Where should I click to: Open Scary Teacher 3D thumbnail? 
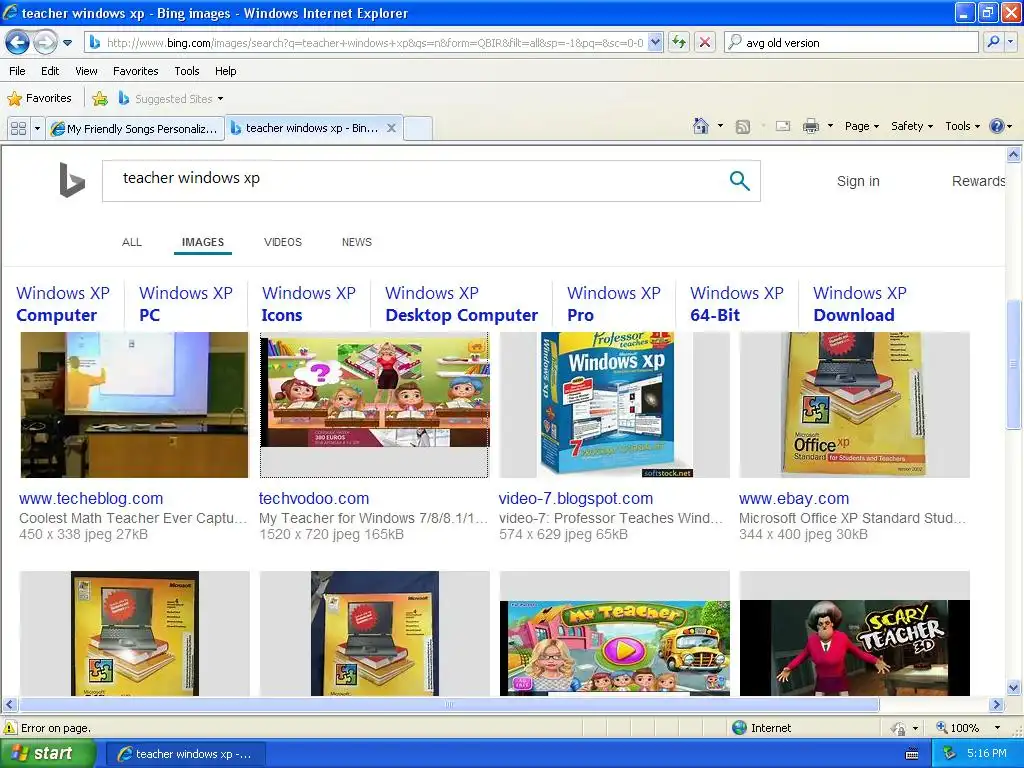click(854, 633)
